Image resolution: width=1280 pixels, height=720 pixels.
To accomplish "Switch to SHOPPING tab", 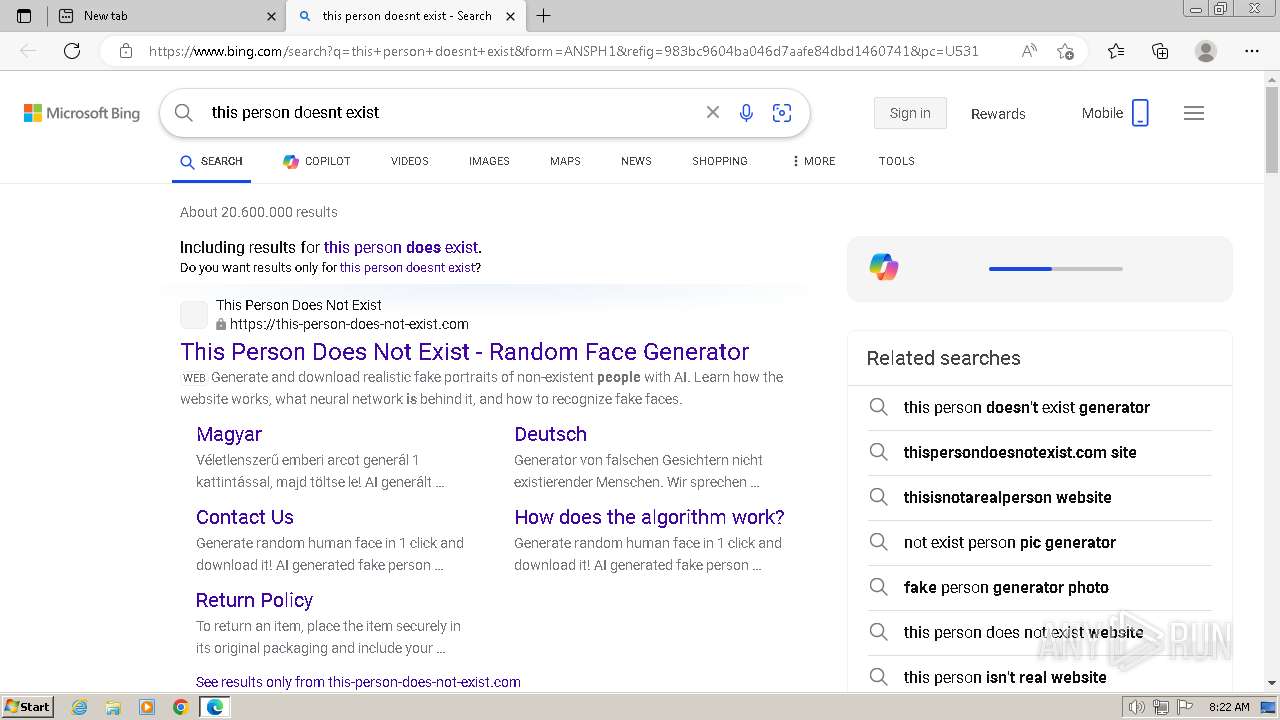I will pyautogui.click(x=720, y=161).
